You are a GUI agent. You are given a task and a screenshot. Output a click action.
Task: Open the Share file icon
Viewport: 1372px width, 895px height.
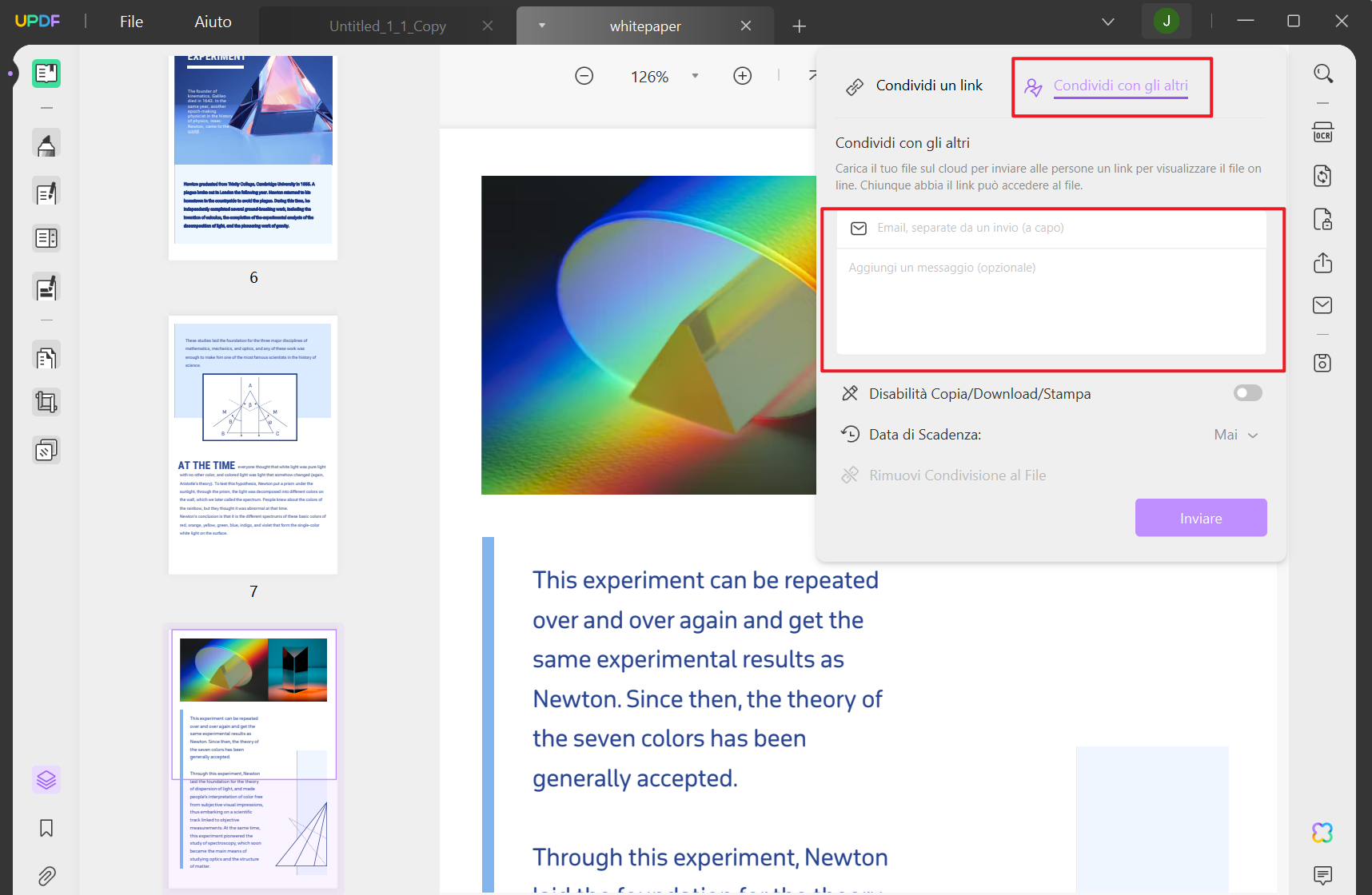[x=1323, y=262]
